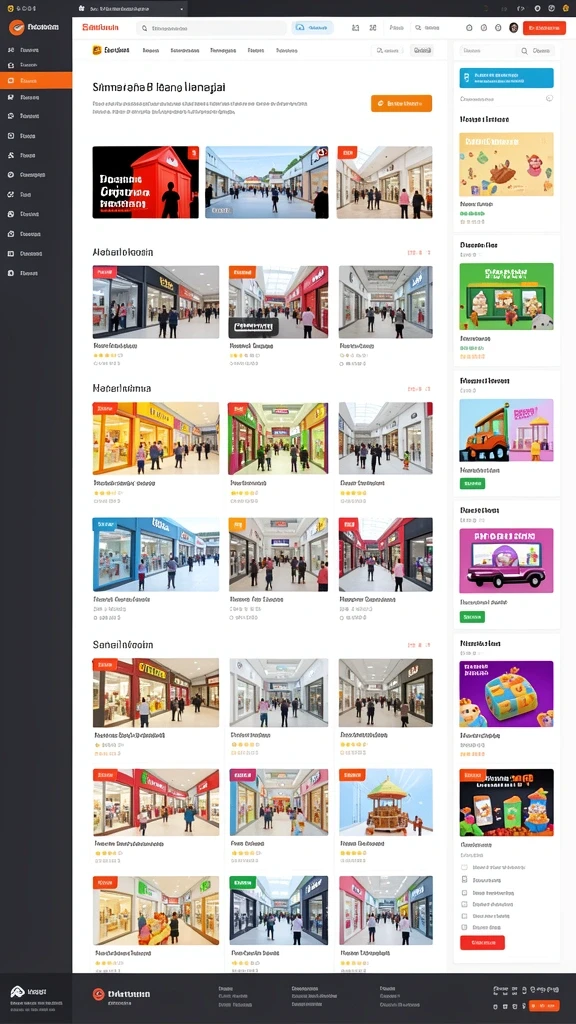Click the green button under orange truck ad

472,483
